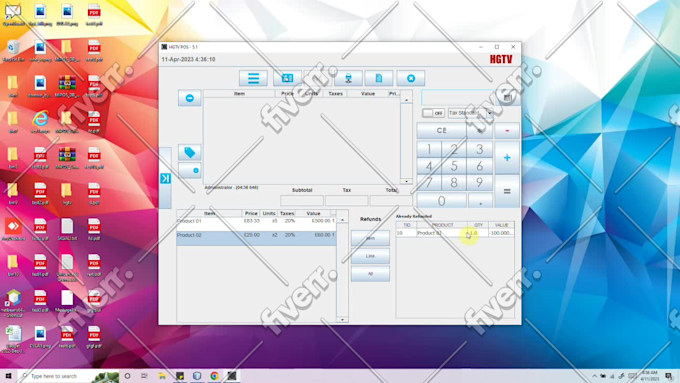Click the red minus keypad key
The width and height of the screenshot is (680, 383).
(x=507, y=131)
